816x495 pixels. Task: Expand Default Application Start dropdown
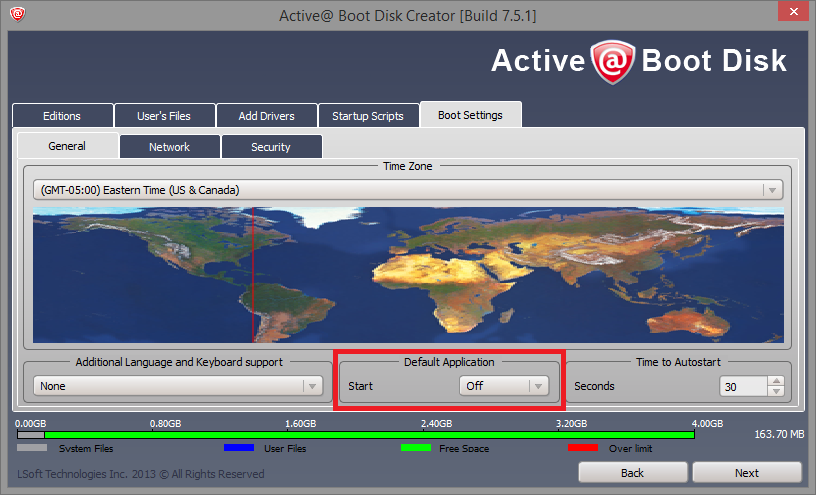click(x=537, y=386)
